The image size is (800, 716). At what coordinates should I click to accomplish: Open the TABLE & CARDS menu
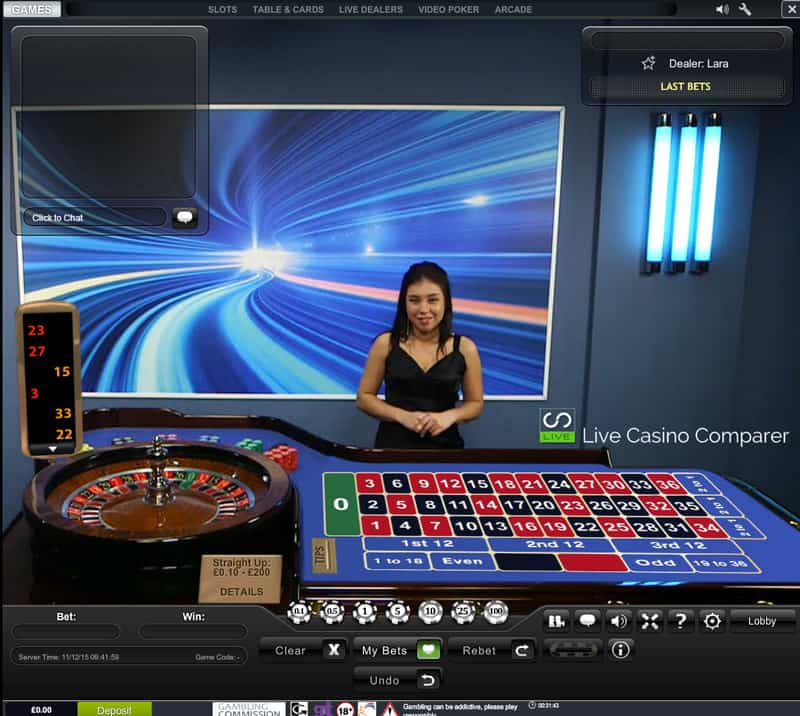click(x=288, y=9)
